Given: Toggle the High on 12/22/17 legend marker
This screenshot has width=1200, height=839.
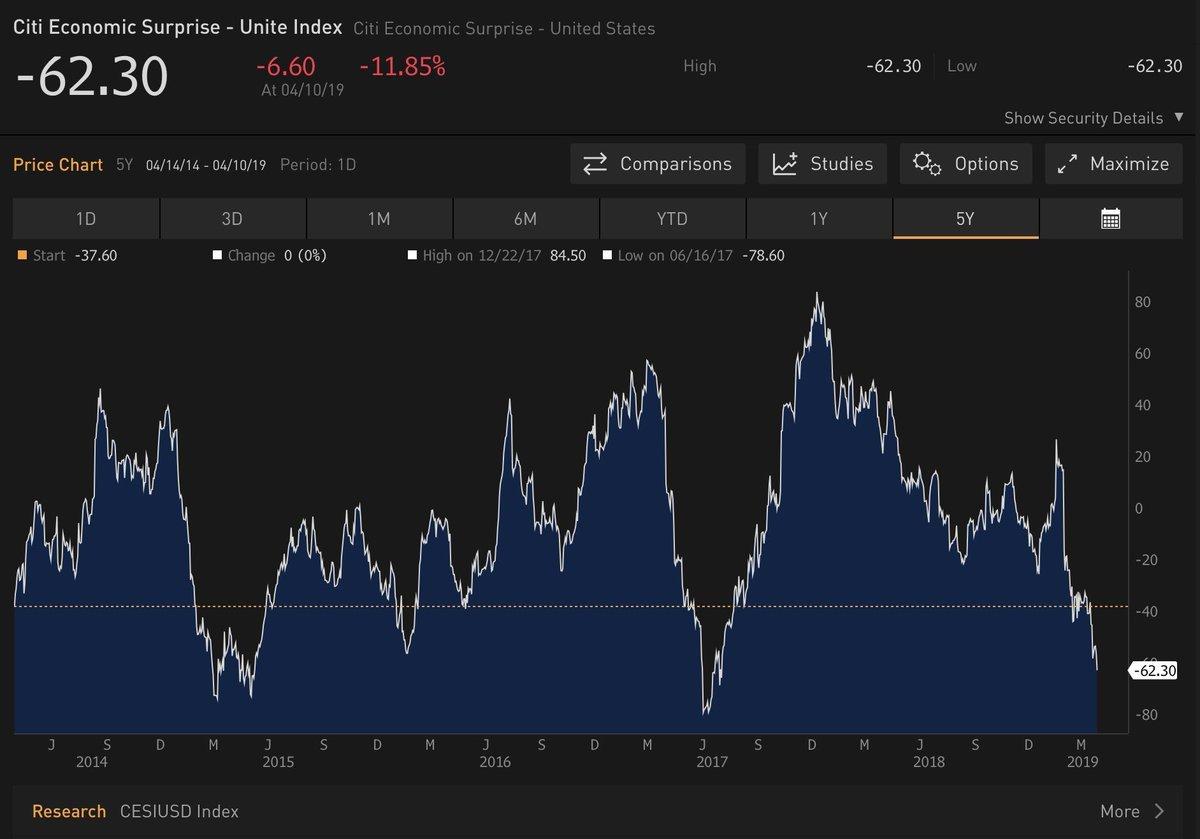Looking at the screenshot, I should (412, 256).
